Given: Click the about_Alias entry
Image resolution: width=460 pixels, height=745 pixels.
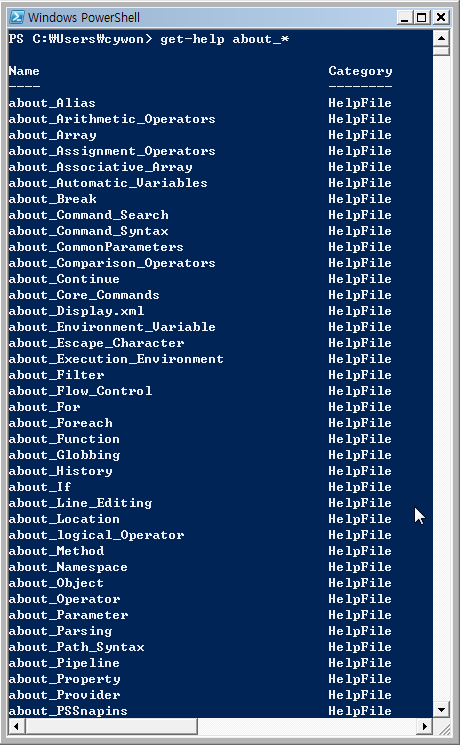Looking at the screenshot, I should 52,103.
